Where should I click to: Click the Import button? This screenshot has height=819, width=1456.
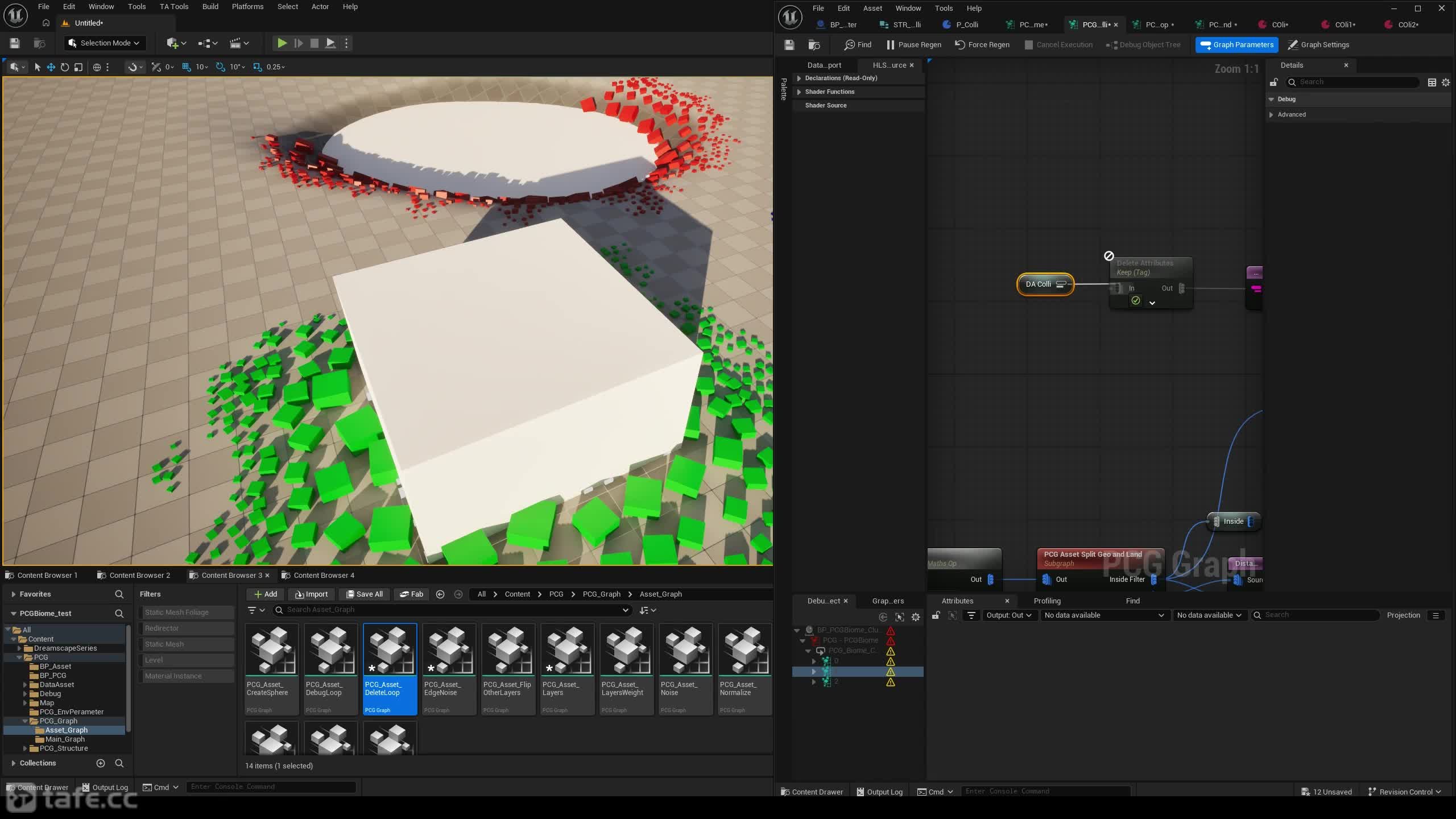[311, 594]
